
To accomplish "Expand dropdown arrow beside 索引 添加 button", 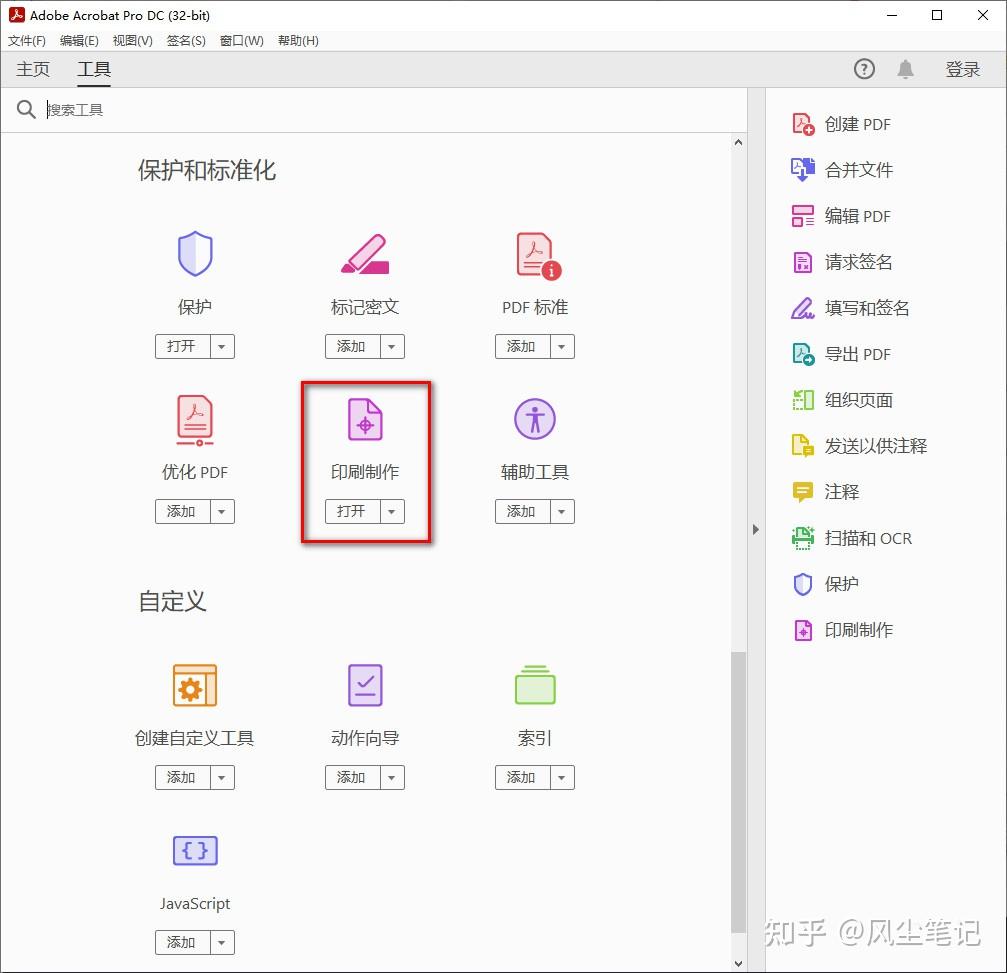I will [x=562, y=778].
